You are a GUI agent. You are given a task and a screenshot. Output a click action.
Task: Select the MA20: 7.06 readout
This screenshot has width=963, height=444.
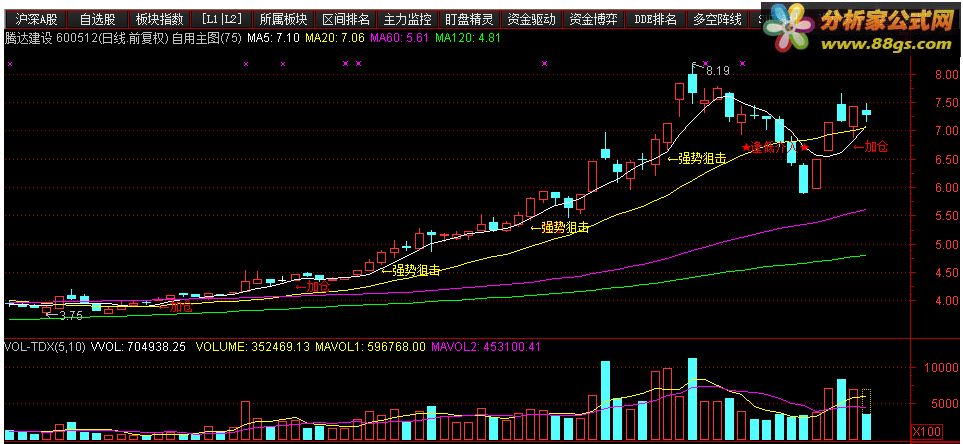point(335,38)
